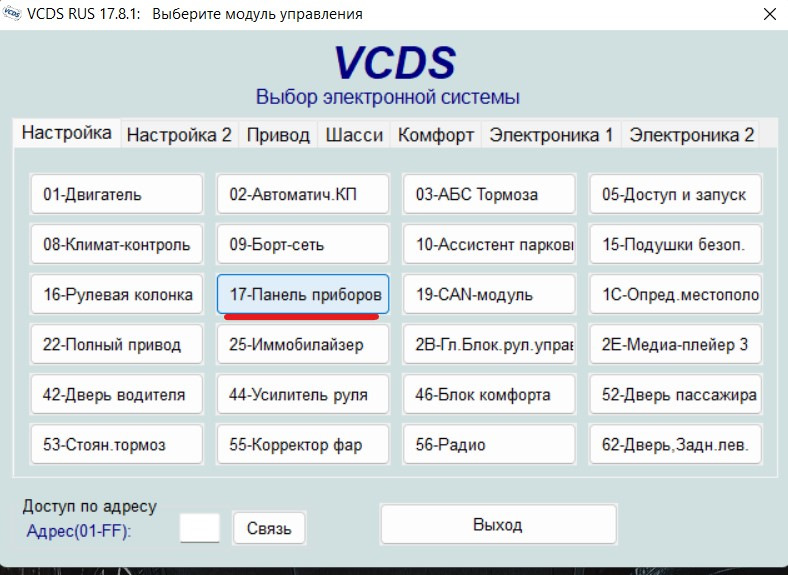
Task: Choose 16-Рулевая колонка module
Action: coord(117,294)
